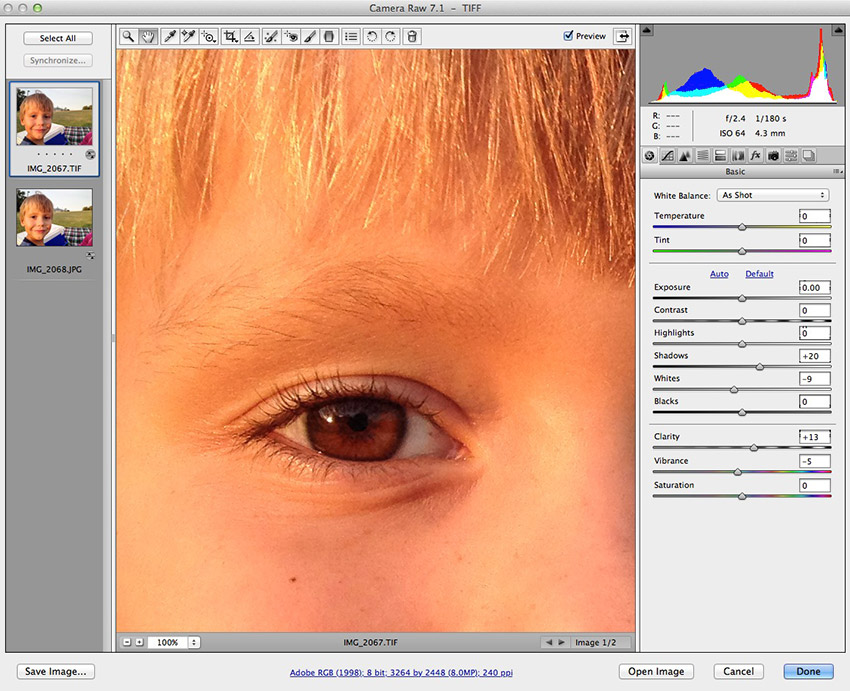Select the Crop tool

[x=231, y=37]
